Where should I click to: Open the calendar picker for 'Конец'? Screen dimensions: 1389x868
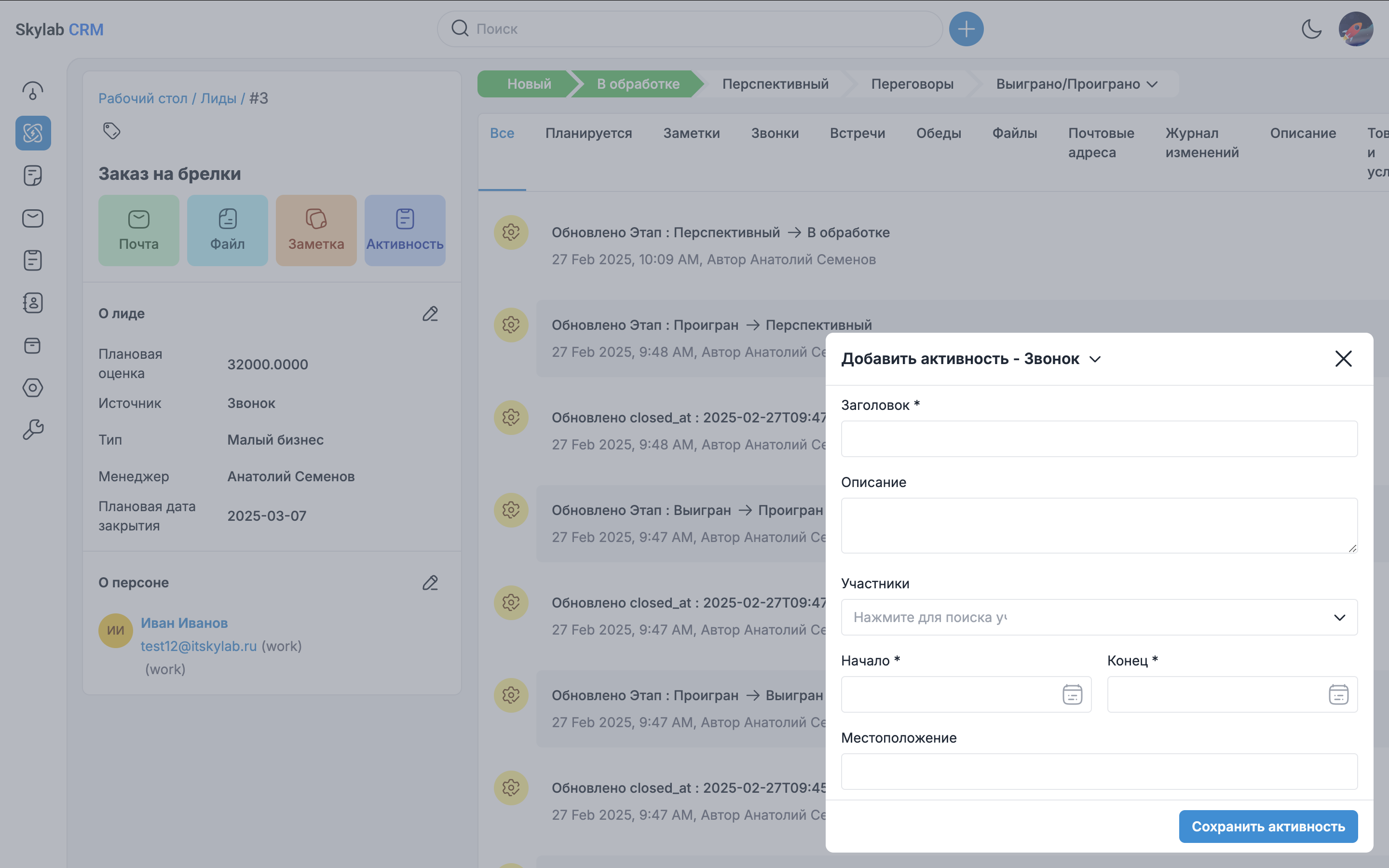pos(1338,694)
